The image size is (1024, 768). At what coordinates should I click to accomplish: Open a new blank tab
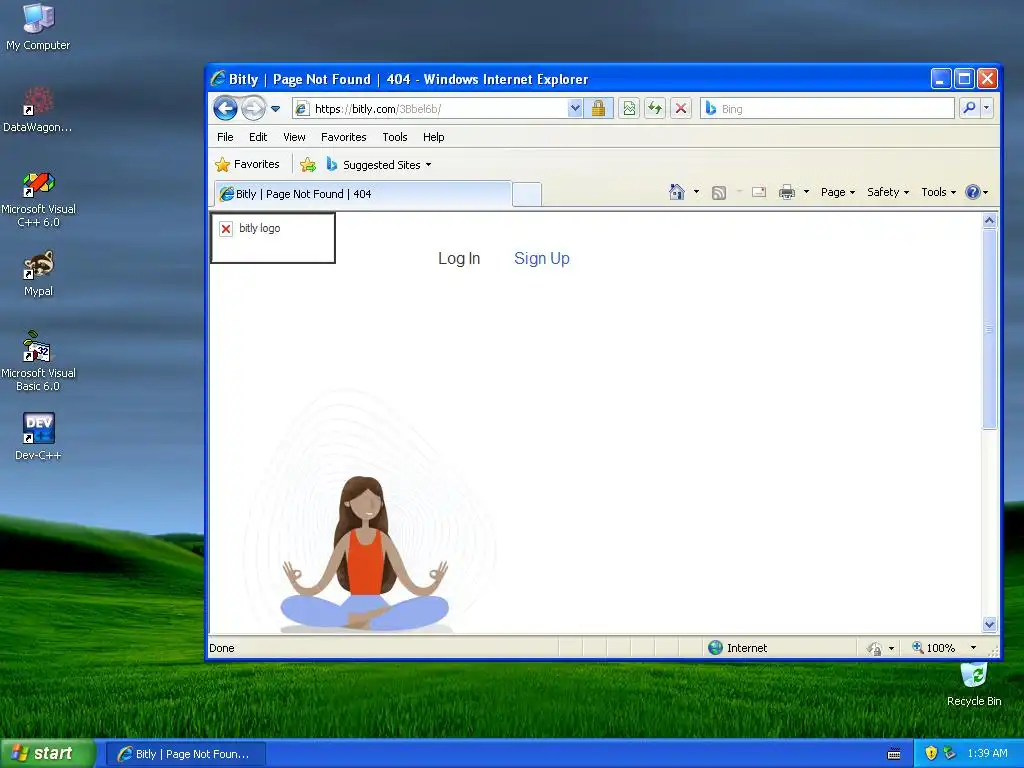tap(527, 194)
